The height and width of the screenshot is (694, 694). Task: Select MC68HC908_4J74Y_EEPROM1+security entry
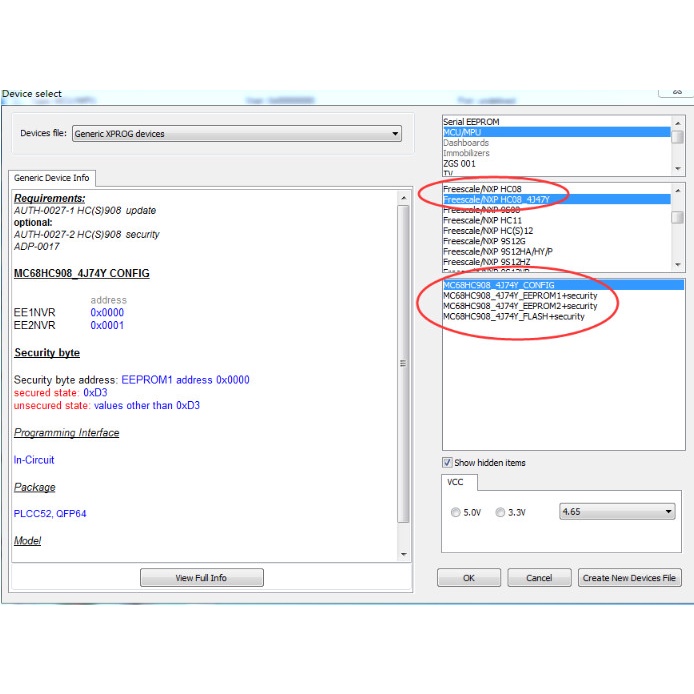point(520,296)
